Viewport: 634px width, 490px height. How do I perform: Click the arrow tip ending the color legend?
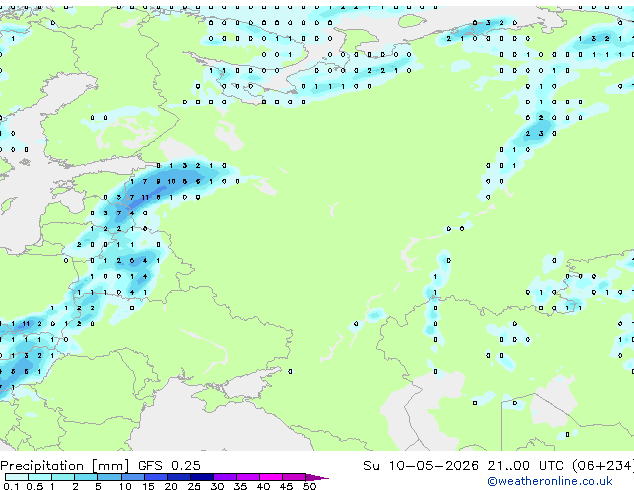coord(317,477)
